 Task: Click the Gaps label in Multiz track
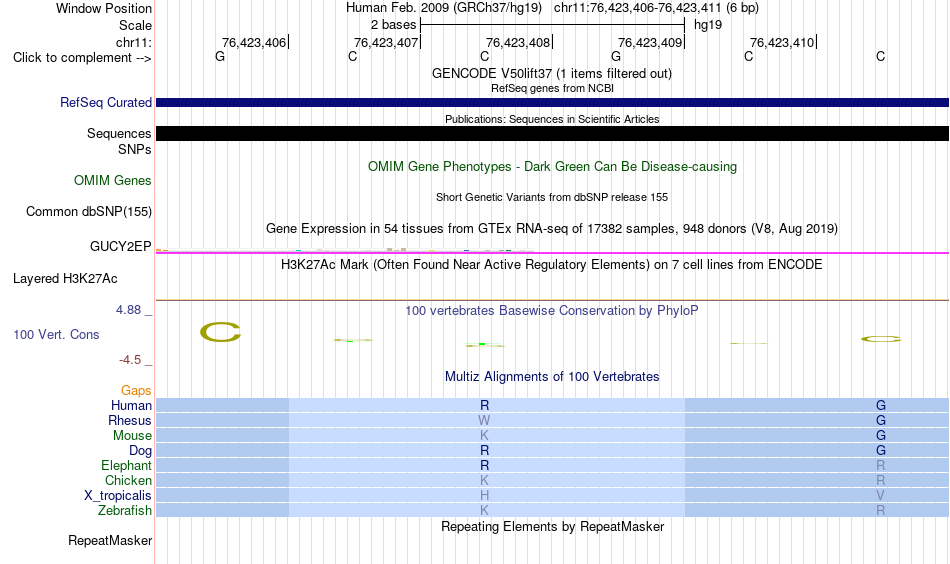[136, 391]
